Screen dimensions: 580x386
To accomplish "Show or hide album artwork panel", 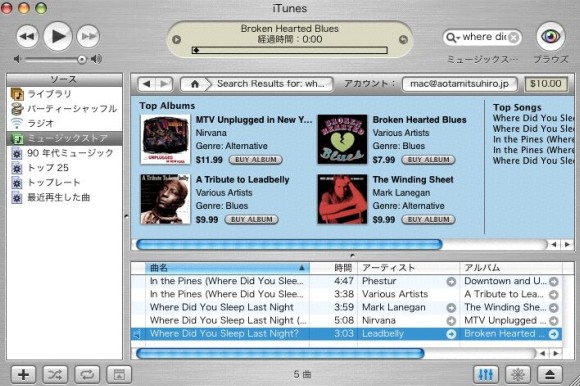I will [x=119, y=375].
